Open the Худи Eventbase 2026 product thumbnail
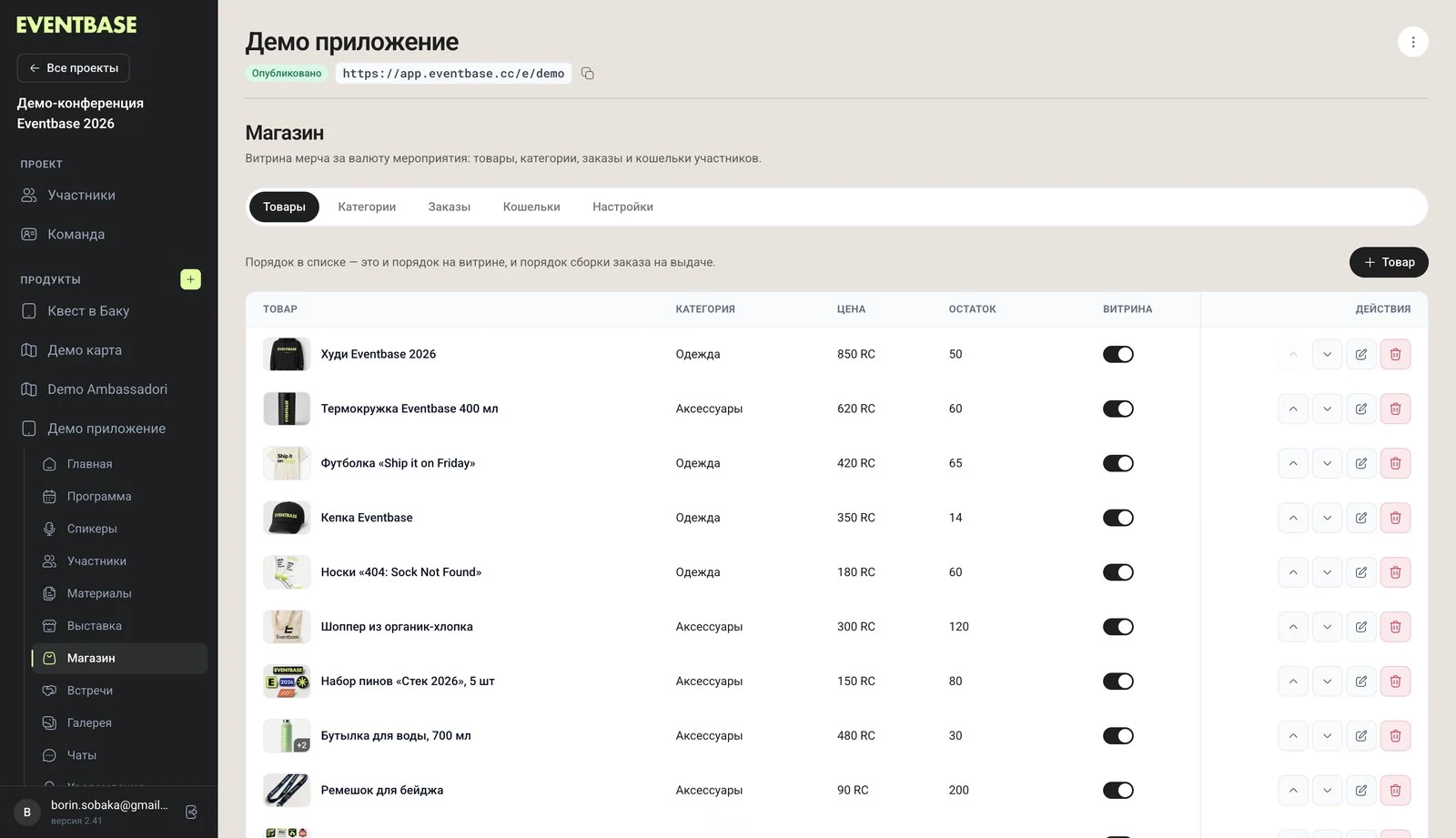This screenshot has width=1456, height=838. point(287,354)
